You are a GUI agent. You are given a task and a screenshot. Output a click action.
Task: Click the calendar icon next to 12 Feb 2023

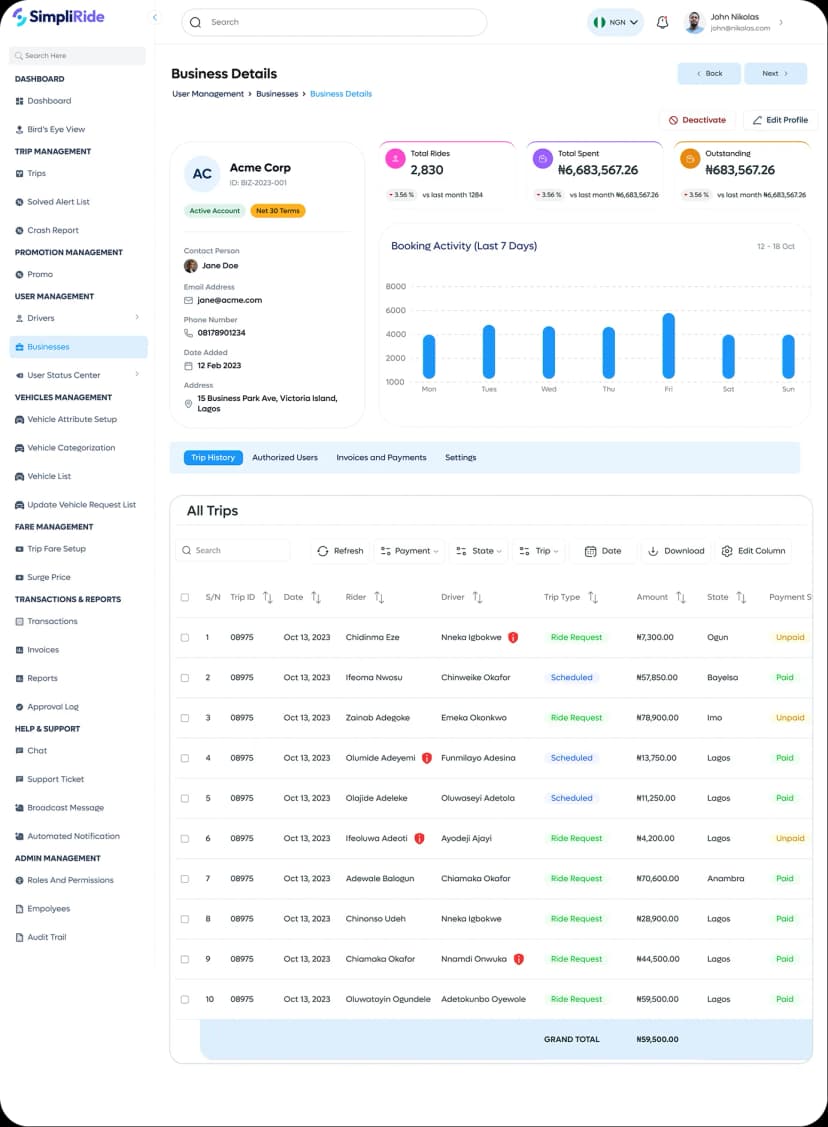[188, 366]
